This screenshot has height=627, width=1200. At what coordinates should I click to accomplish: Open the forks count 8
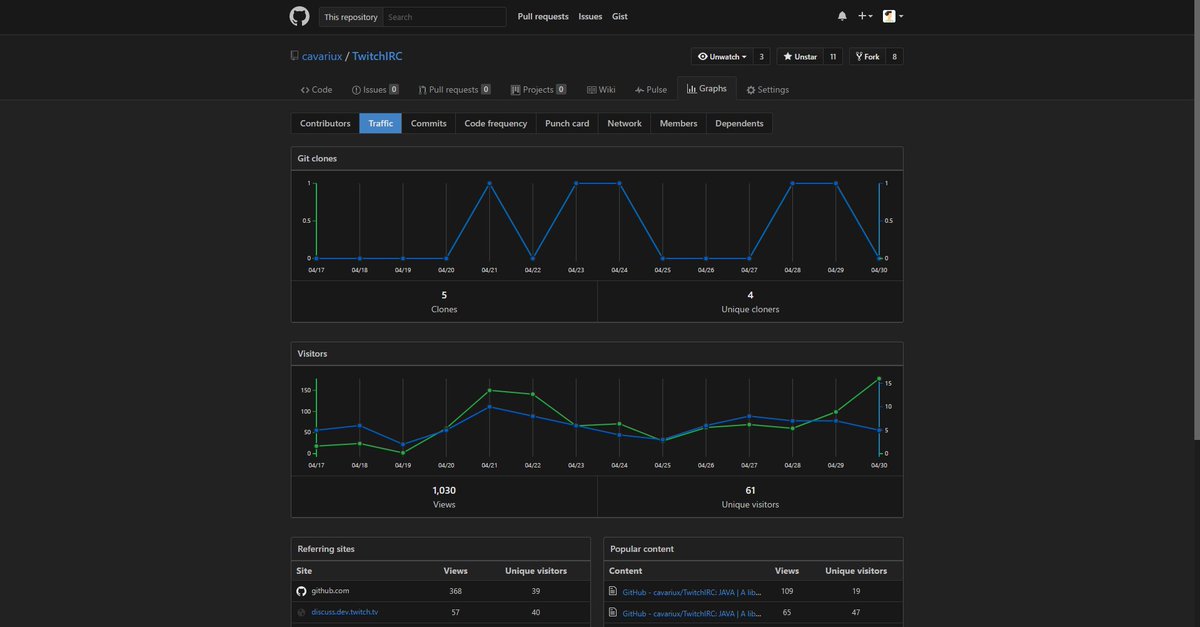click(895, 56)
